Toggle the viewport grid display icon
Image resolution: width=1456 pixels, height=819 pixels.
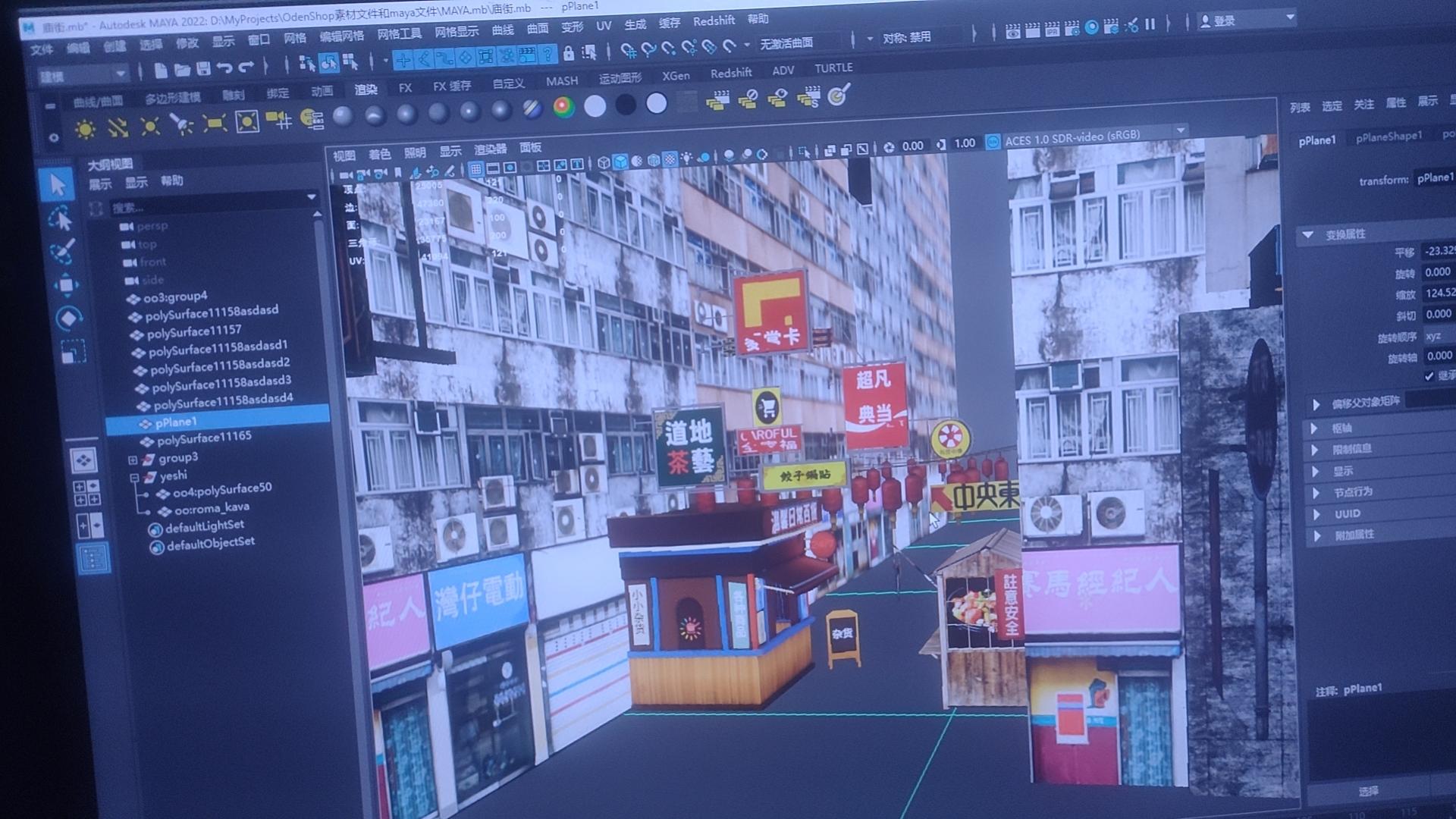point(475,168)
